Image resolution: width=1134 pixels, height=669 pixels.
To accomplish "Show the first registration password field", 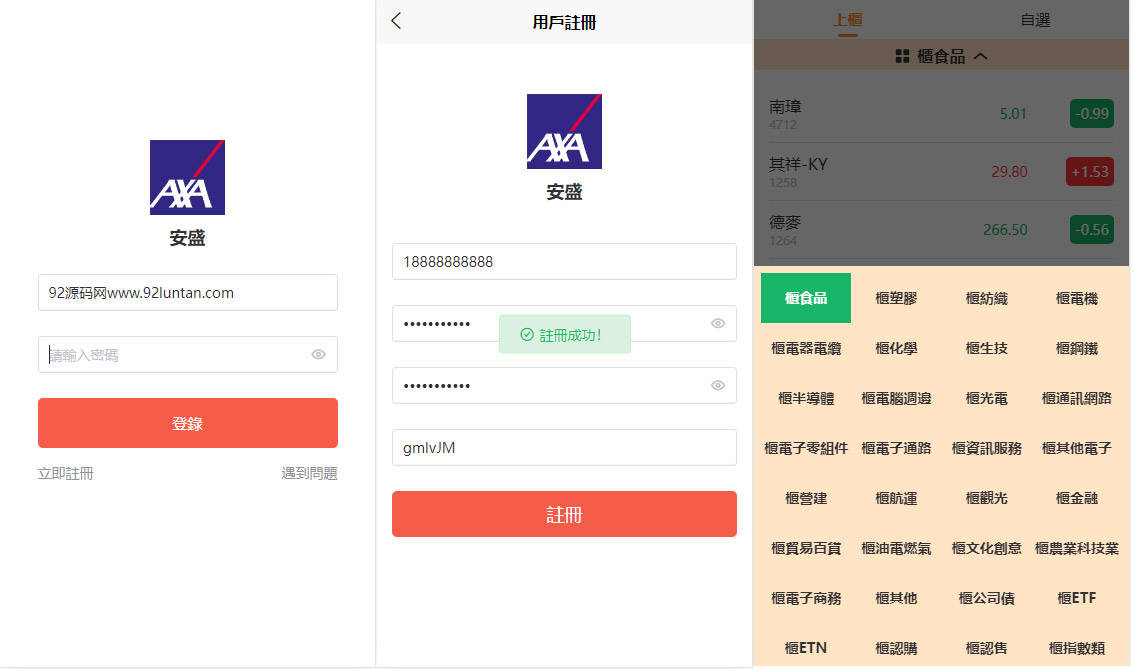I will [717, 323].
